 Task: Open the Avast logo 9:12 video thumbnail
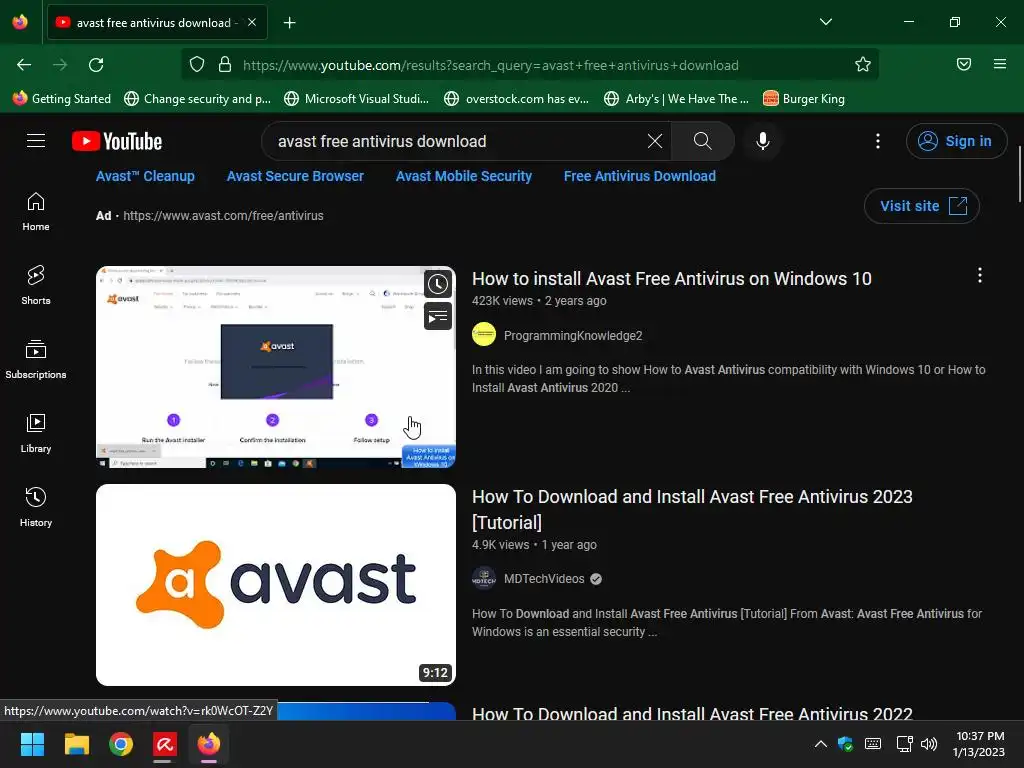coord(276,584)
